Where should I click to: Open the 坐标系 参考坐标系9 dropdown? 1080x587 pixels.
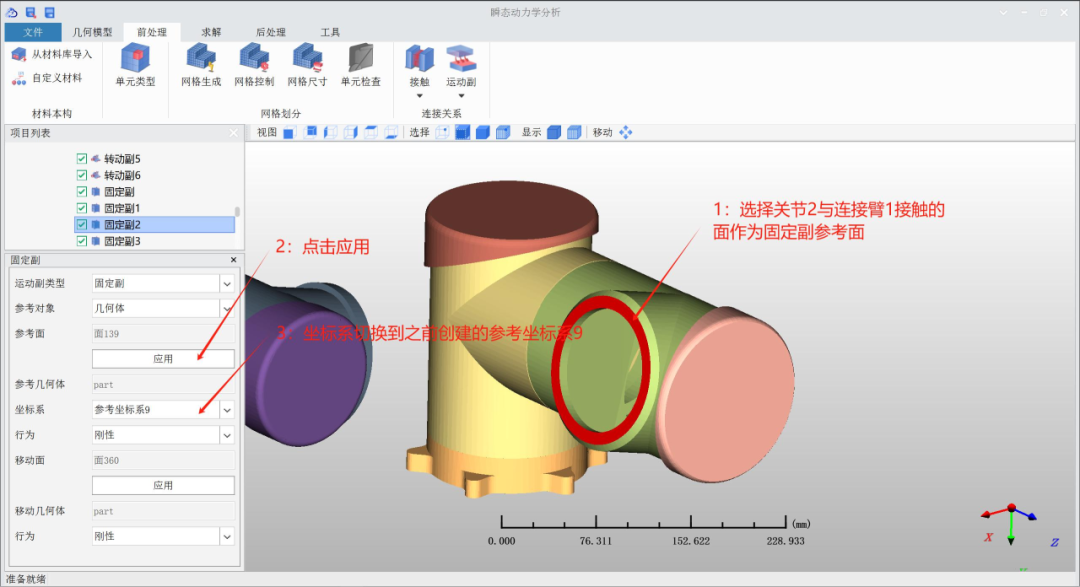[227, 410]
